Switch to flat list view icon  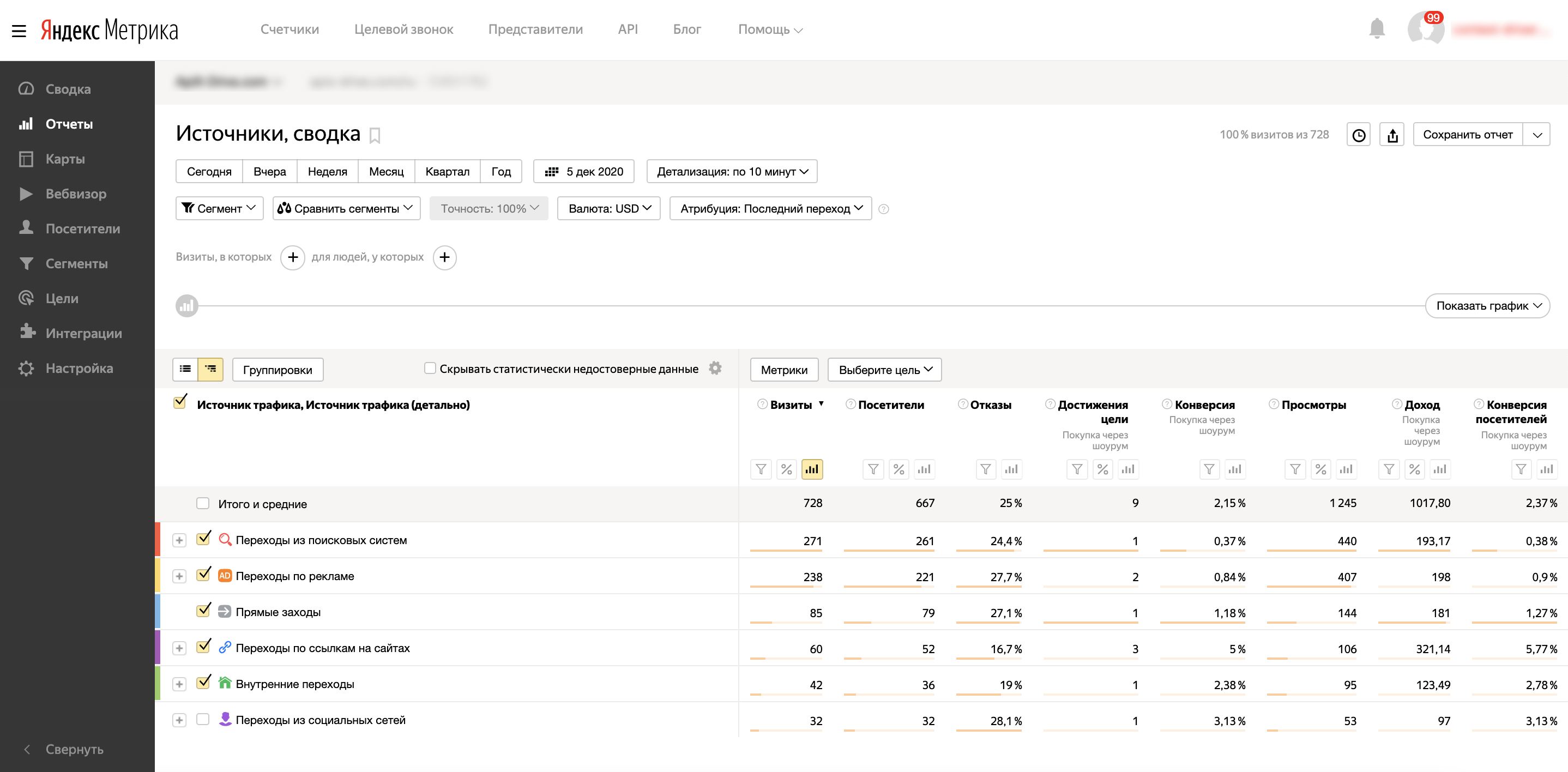(186, 369)
